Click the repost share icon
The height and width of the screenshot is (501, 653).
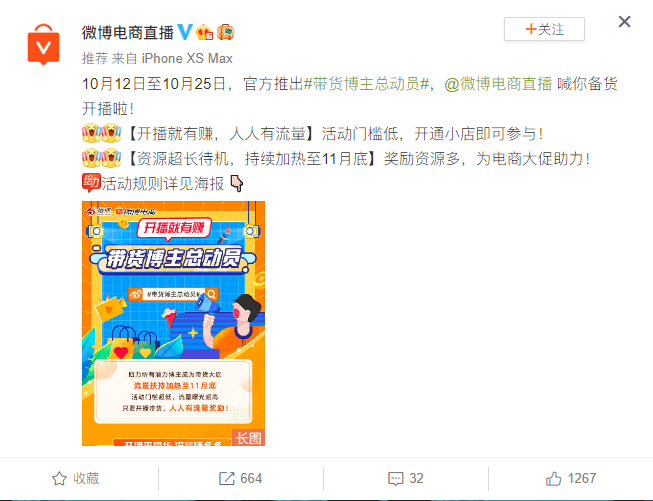tap(227, 479)
